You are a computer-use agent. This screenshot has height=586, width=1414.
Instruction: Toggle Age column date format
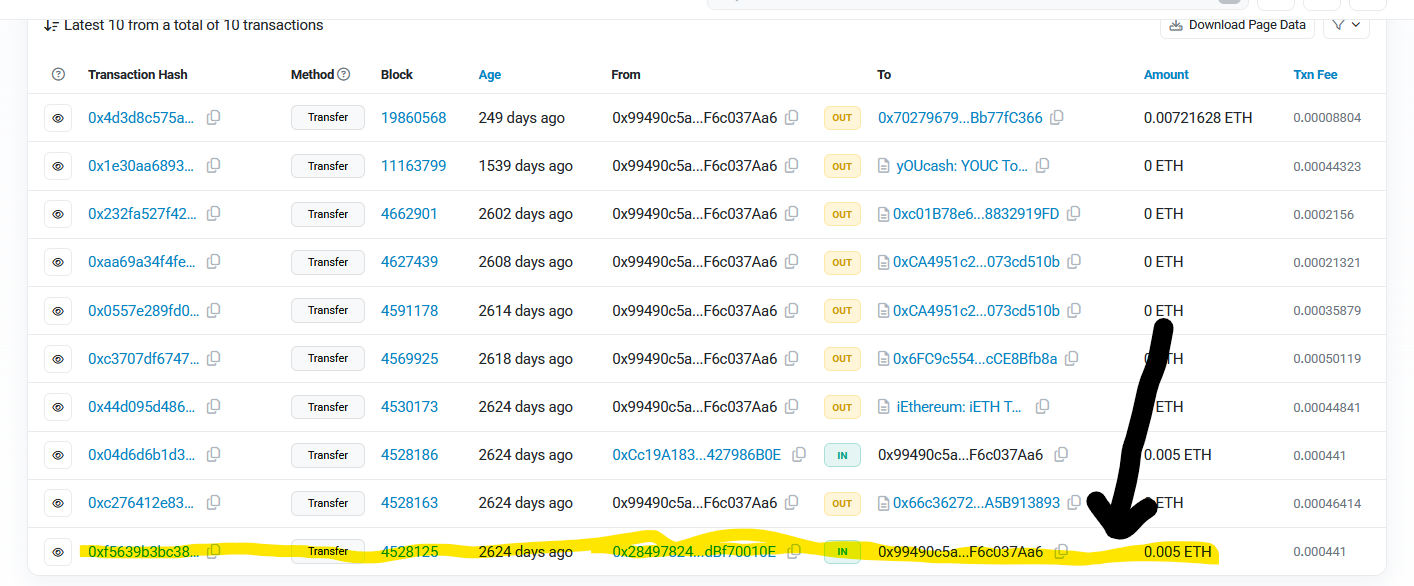tap(490, 75)
